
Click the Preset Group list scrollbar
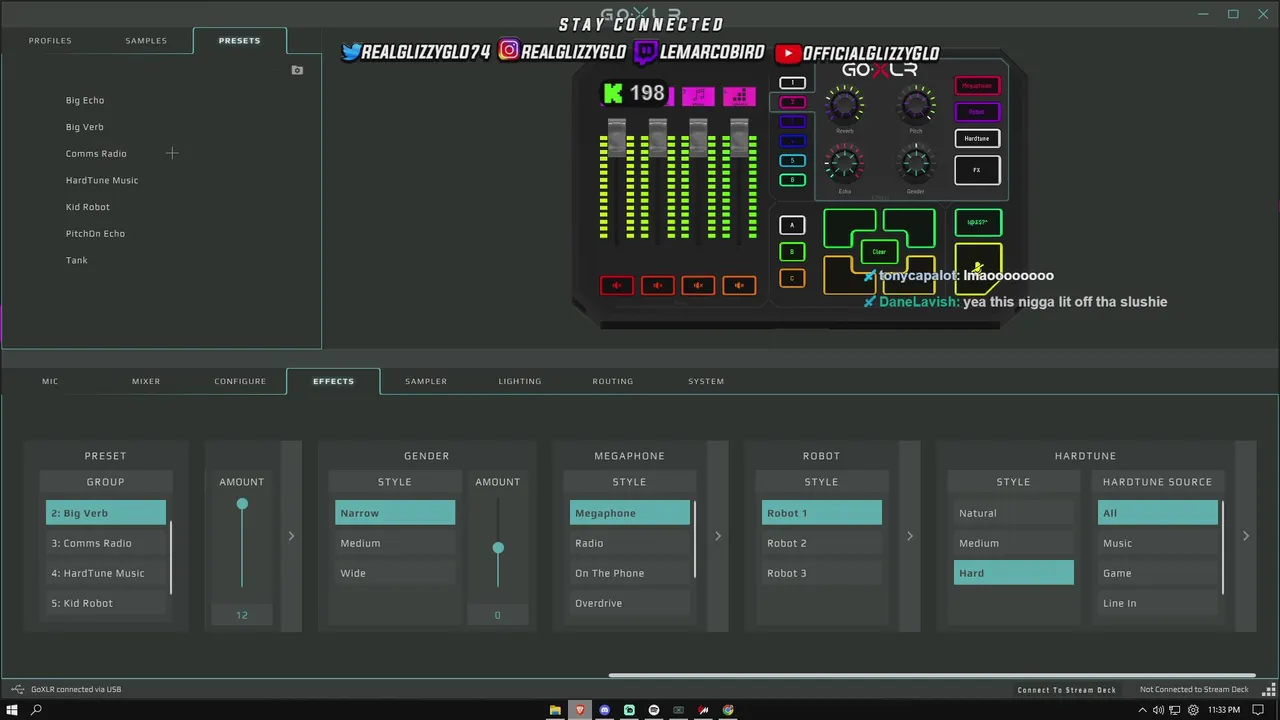tap(171, 557)
